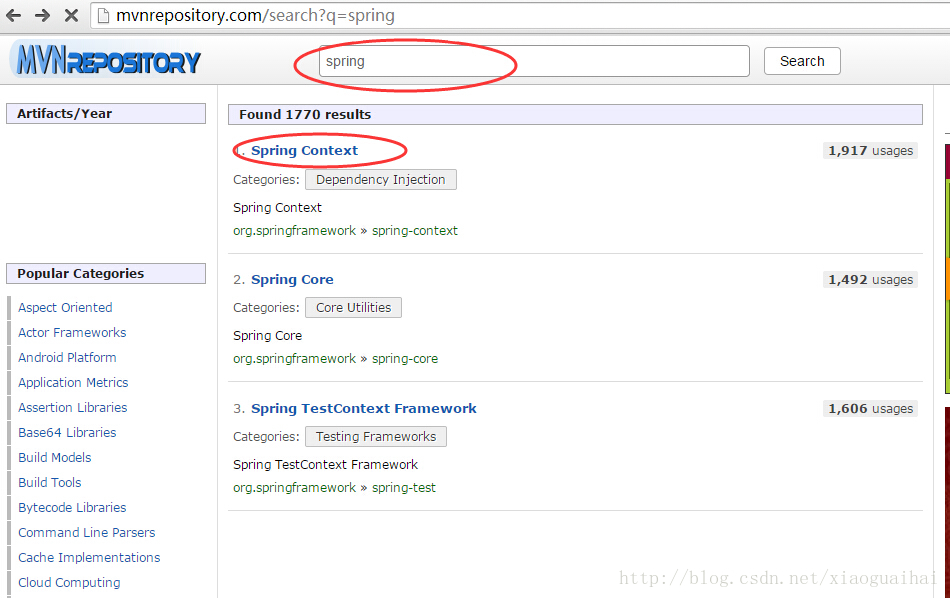Select the Dependency Injection category tag
This screenshot has height=598, width=950.
pyautogui.click(x=380, y=180)
